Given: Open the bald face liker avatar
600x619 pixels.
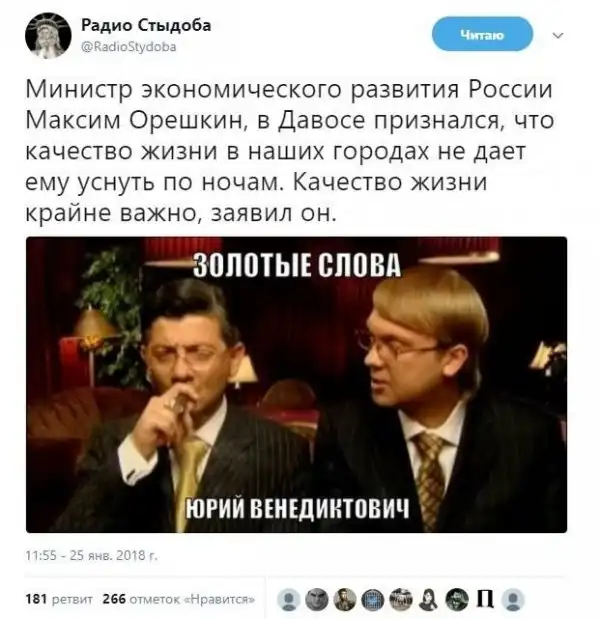Looking at the screenshot, I should pos(317,599).
